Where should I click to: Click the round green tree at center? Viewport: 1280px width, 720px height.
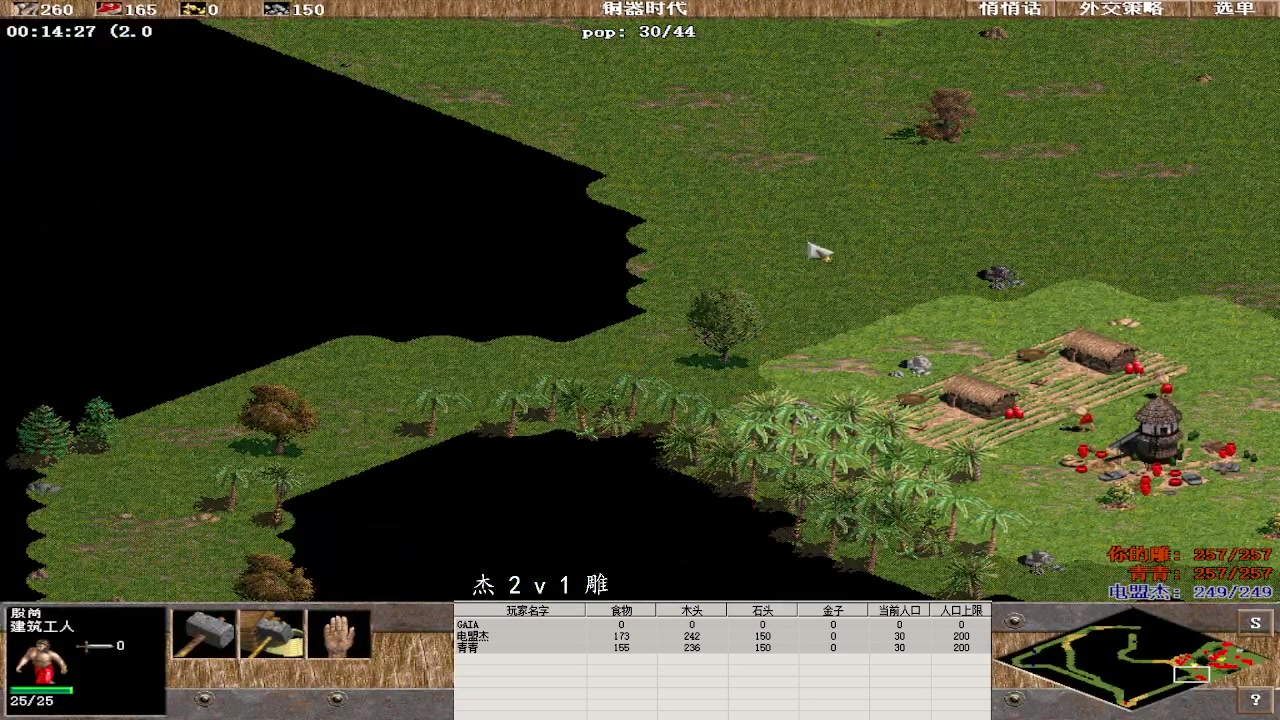(x=723, y=325)
